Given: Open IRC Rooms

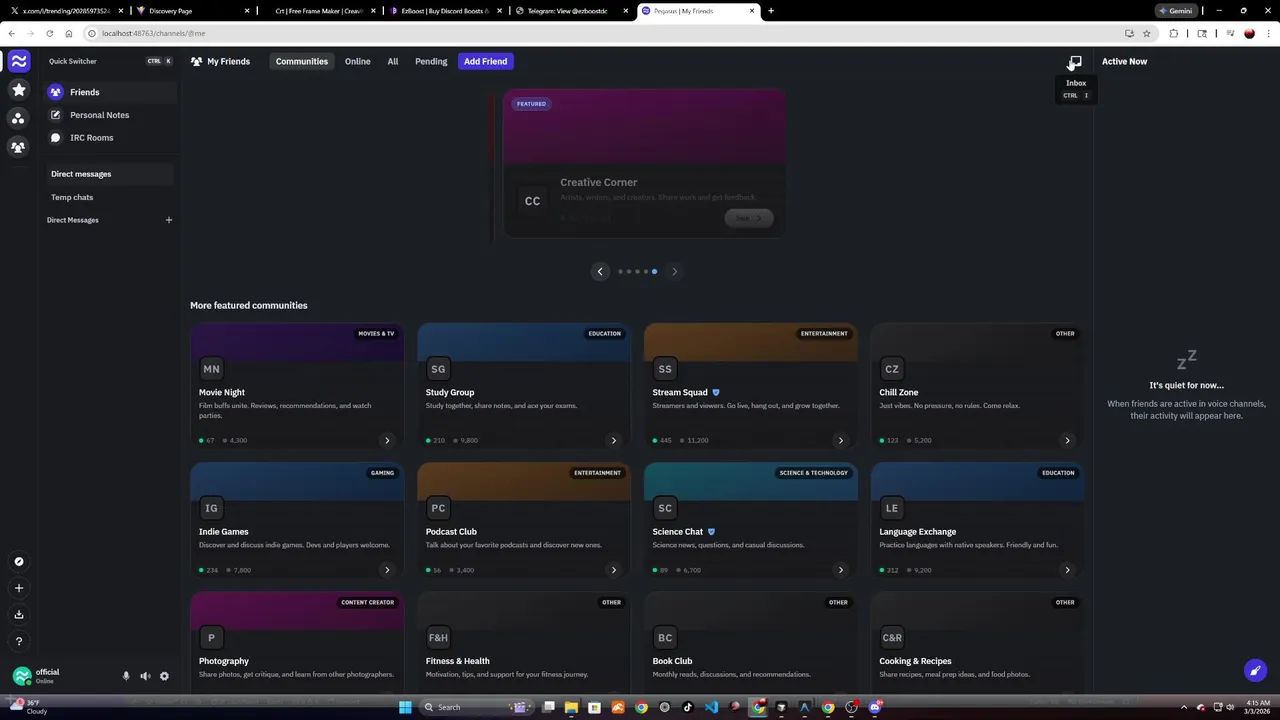Looking at the screenshot, I should [111, 138].
